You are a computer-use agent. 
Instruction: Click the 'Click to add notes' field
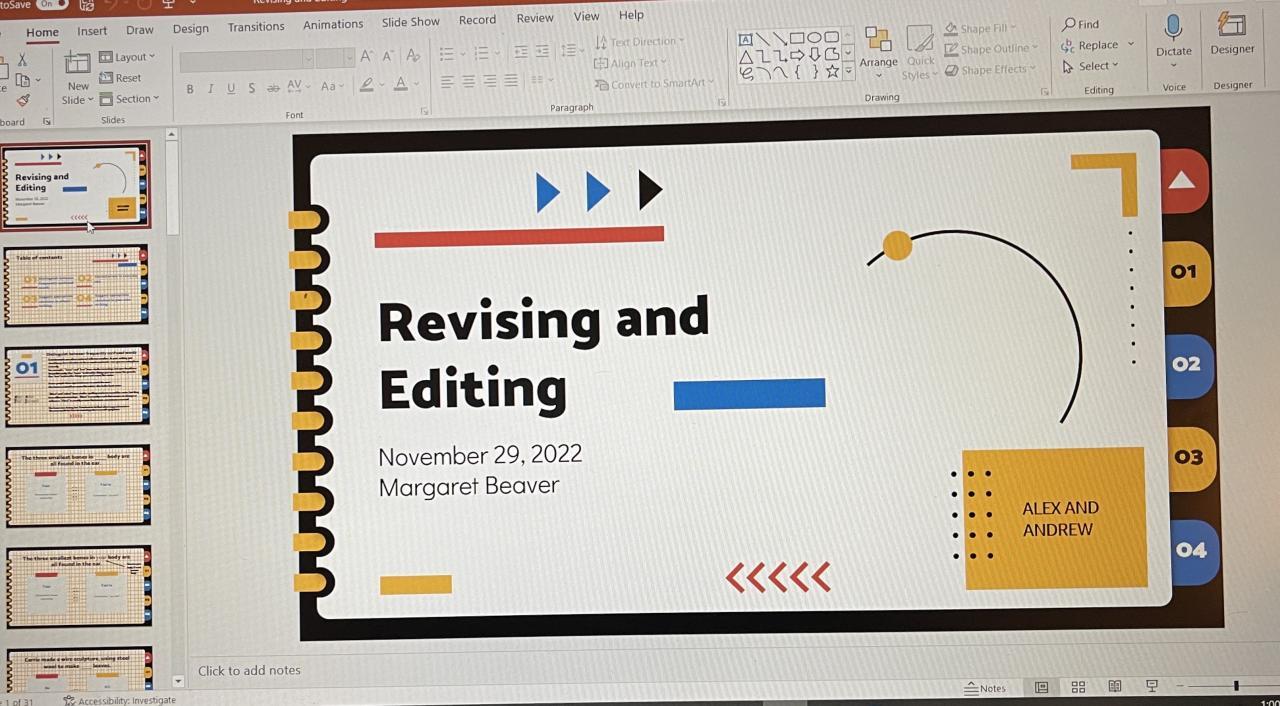[x=249, y=670]
